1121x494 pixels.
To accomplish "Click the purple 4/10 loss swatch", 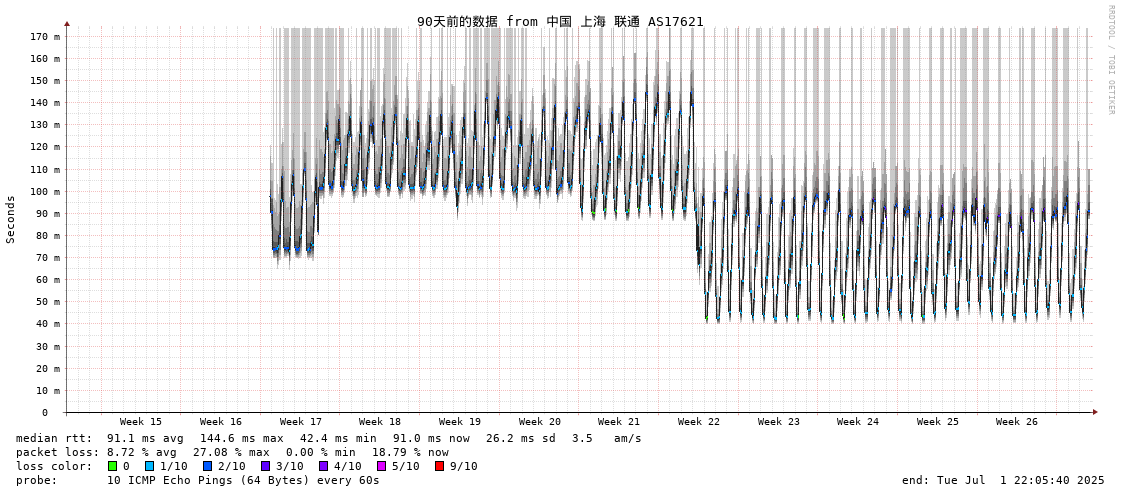I will pyautogui.click(x=323, y=466).
